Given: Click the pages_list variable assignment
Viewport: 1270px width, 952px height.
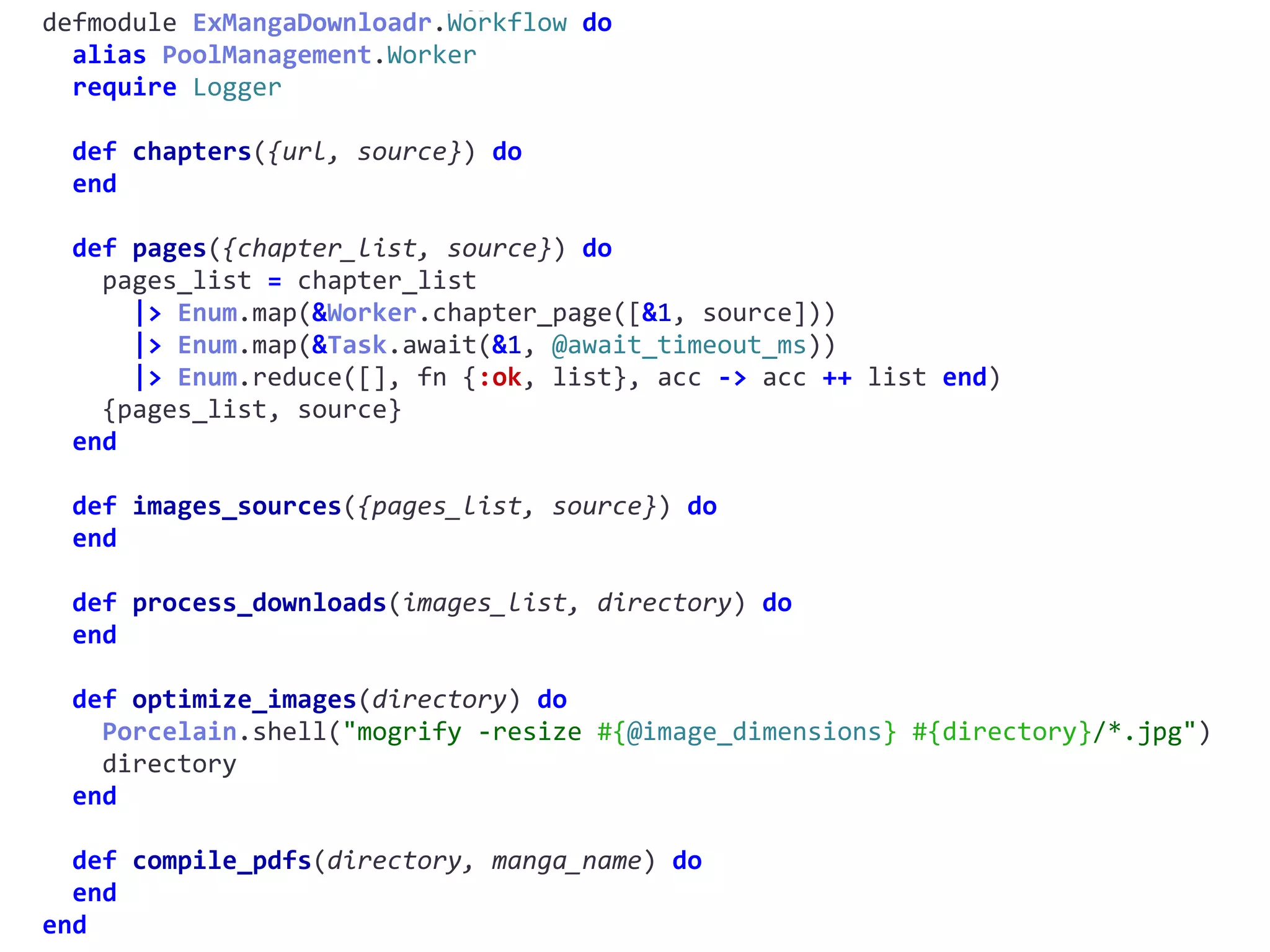Looking at the screenshot, I should pos(177,281).
